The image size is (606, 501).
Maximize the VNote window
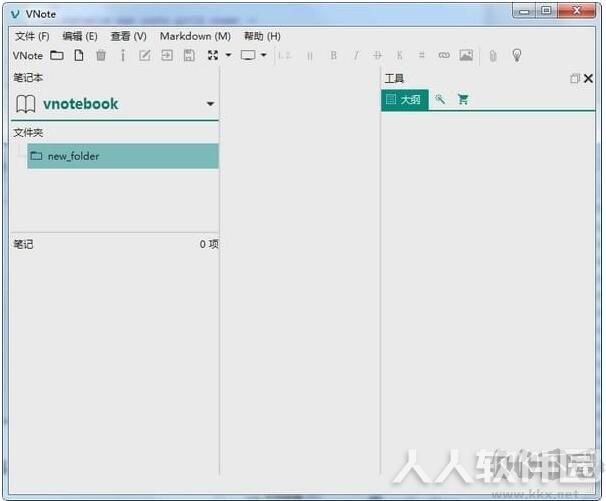546,11
